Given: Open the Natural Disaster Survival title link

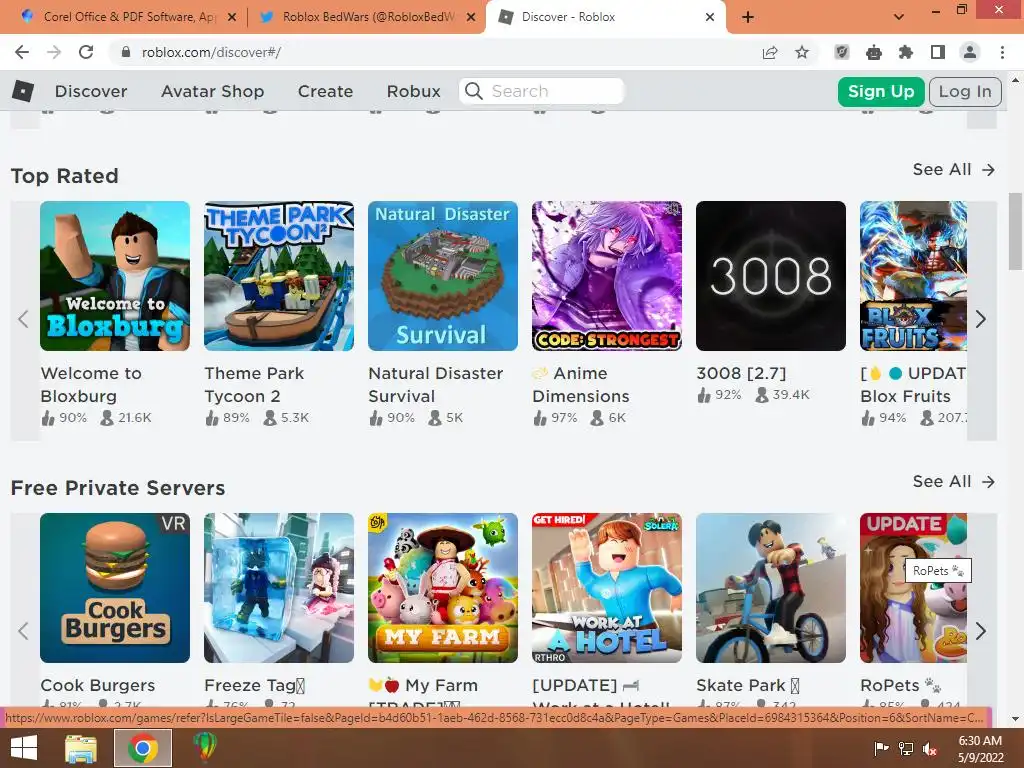Looking at the screenshot, I should [436, 385].
